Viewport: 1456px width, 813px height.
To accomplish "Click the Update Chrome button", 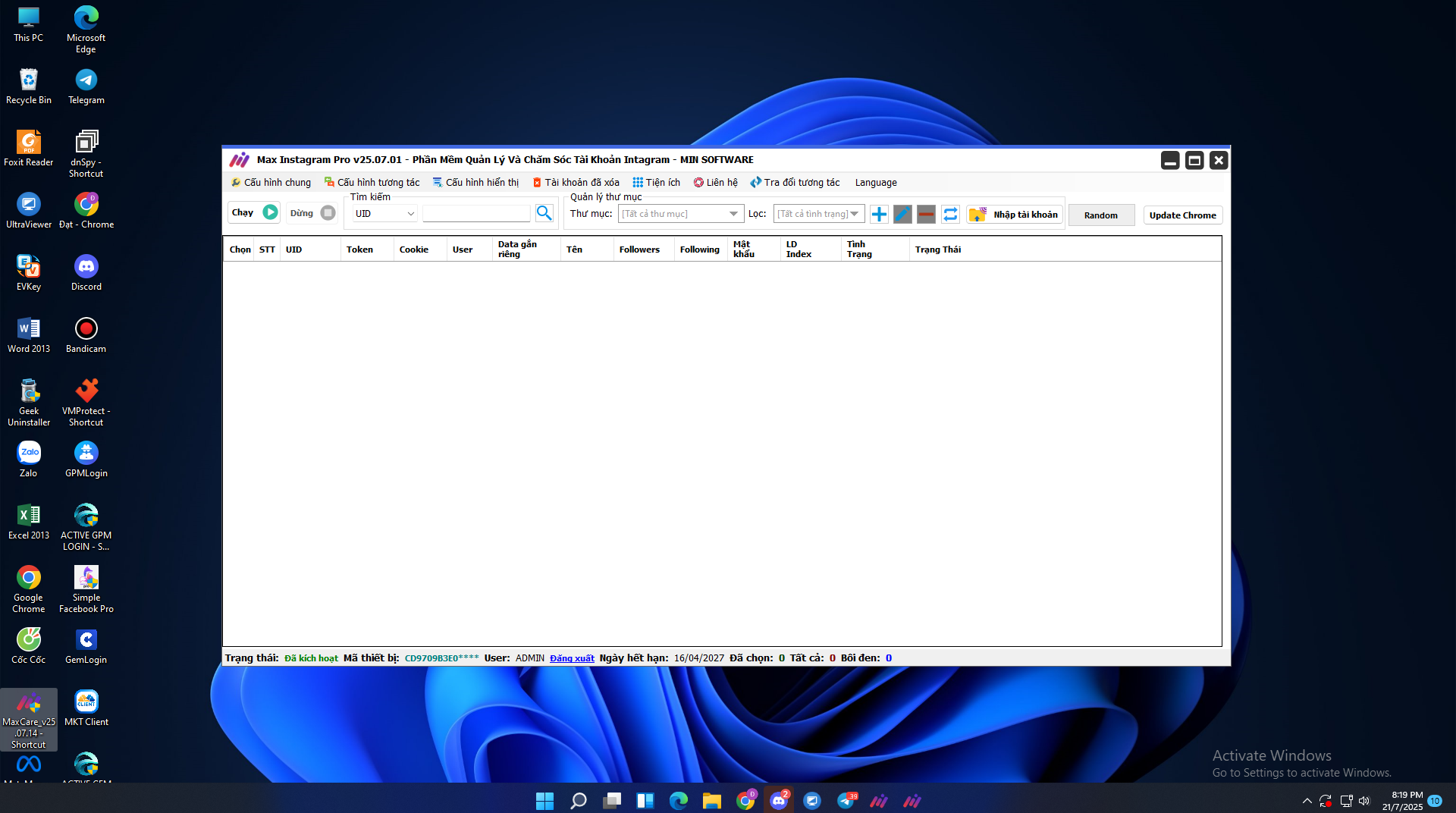I will coord(1182,215).
